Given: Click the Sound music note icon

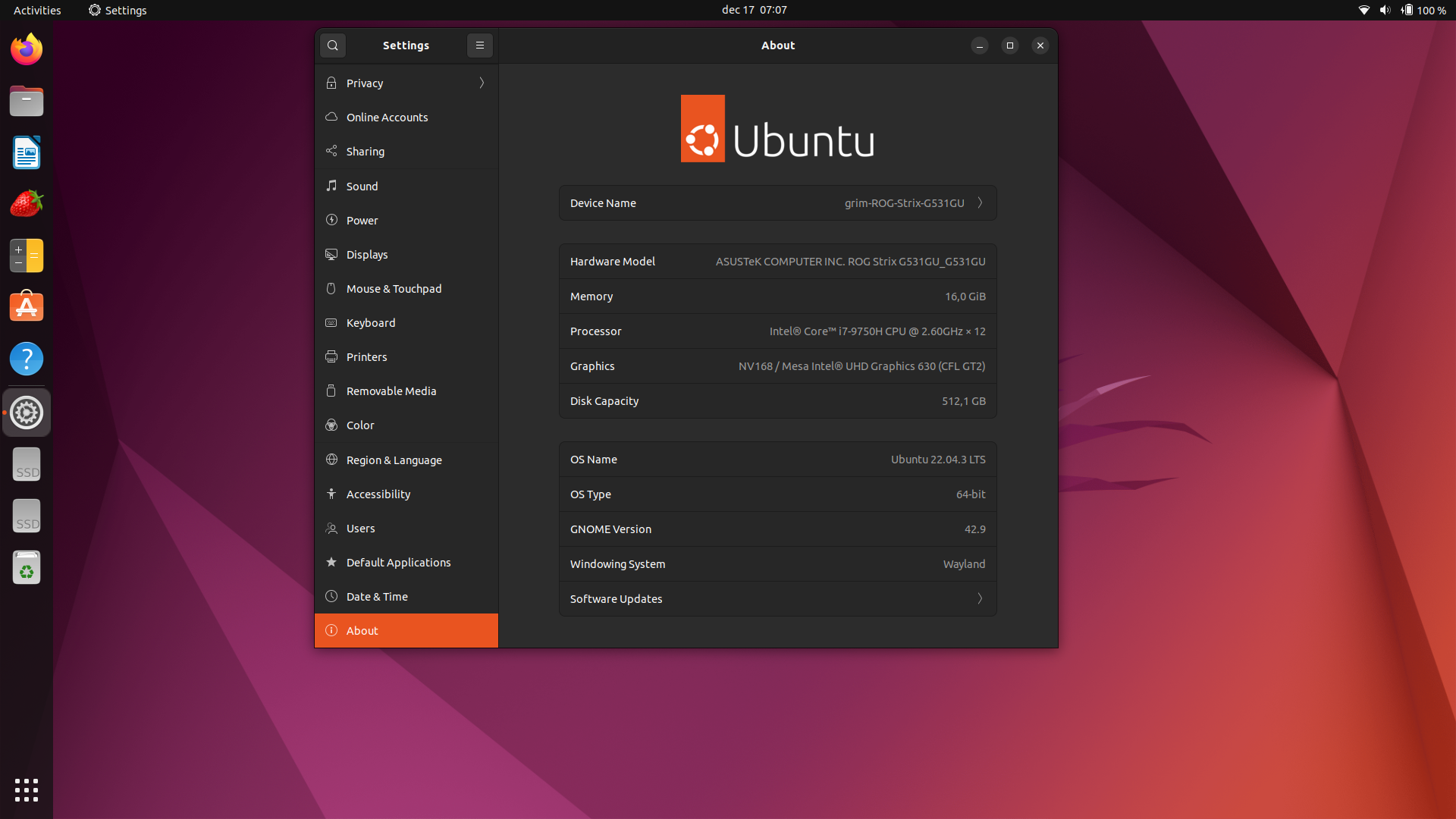Looking at the screenshot, I should [331, 186].
